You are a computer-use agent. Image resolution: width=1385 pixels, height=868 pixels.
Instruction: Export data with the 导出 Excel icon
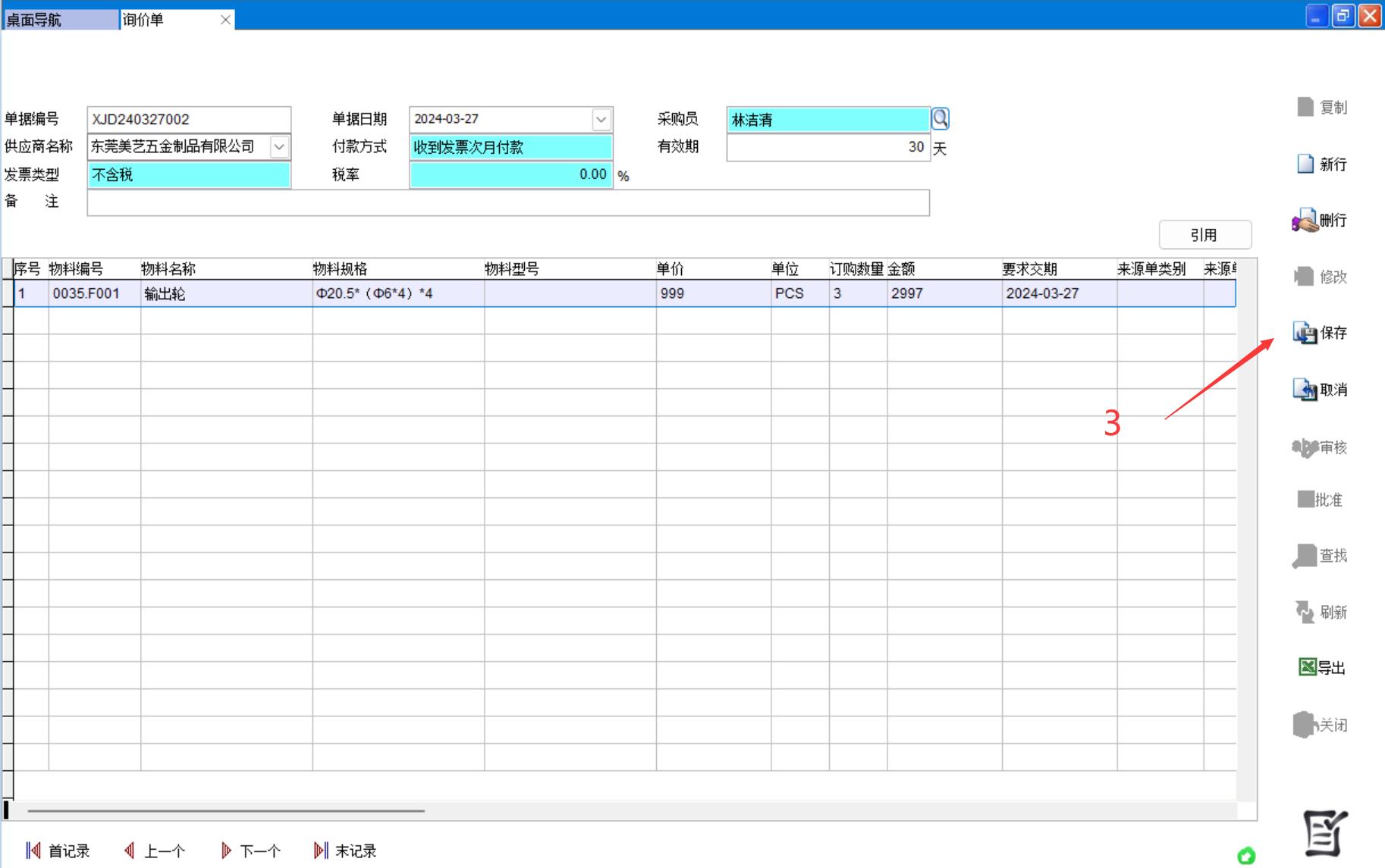[1308, 667]
